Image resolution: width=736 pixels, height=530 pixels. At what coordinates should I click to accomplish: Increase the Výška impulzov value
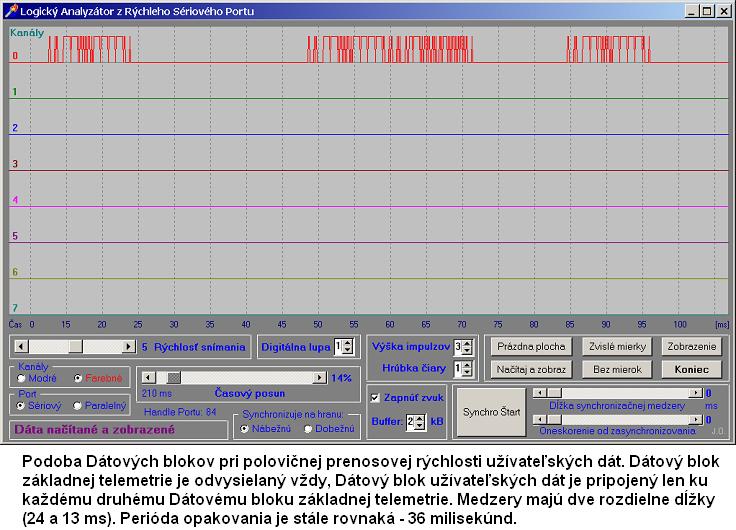click(467, 343)
